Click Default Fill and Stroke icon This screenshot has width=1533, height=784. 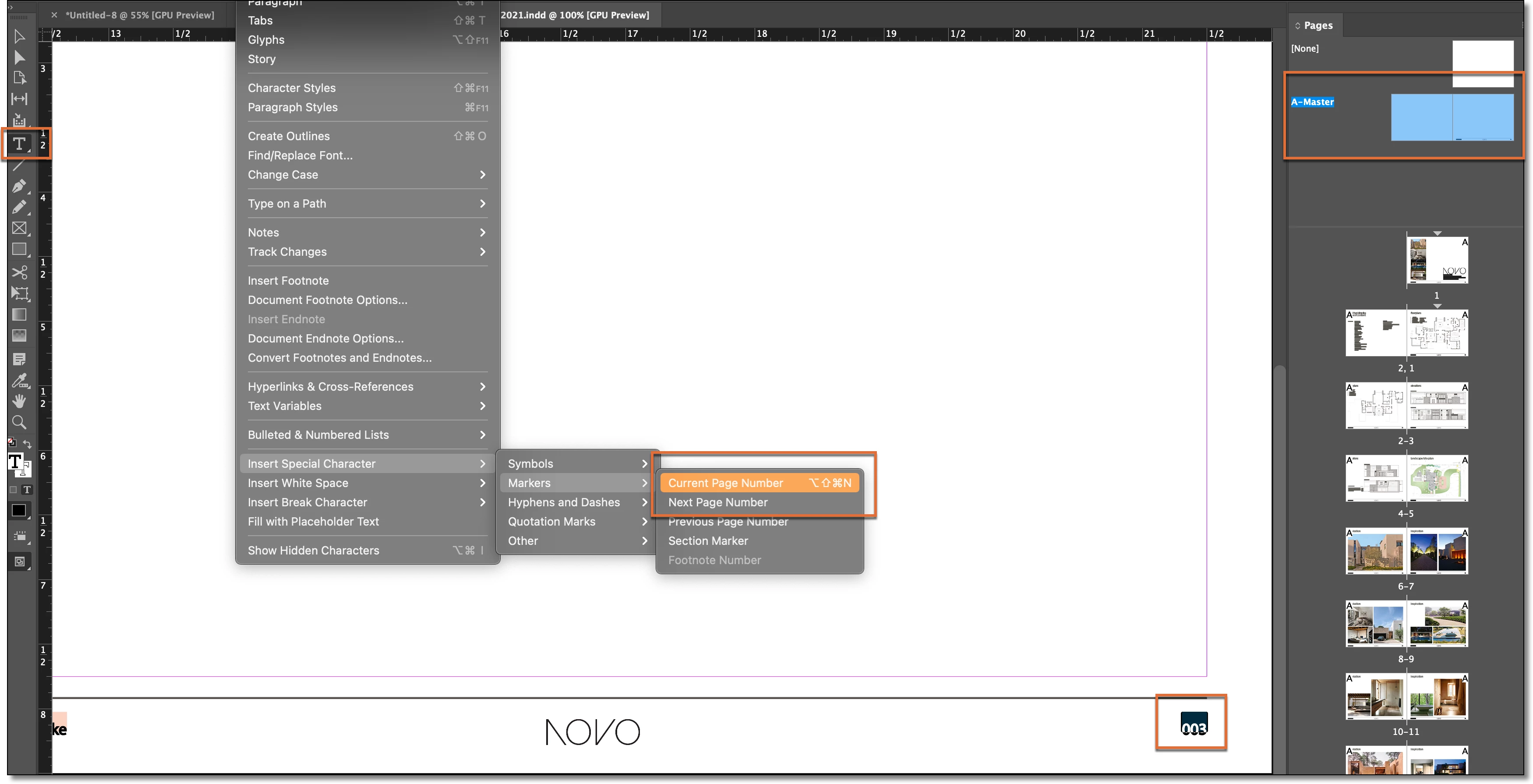pyautogui.click(x=11, y=441)
